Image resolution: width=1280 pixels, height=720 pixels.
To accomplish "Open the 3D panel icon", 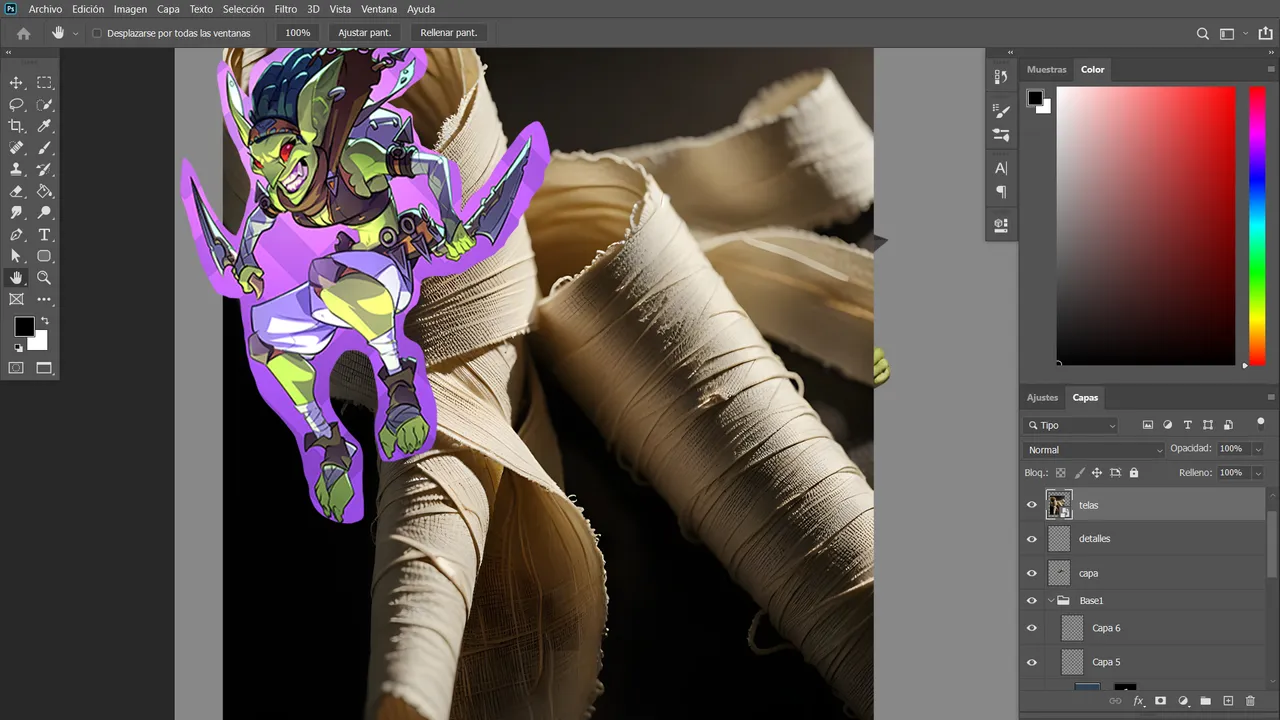I will coord(1001,225).
